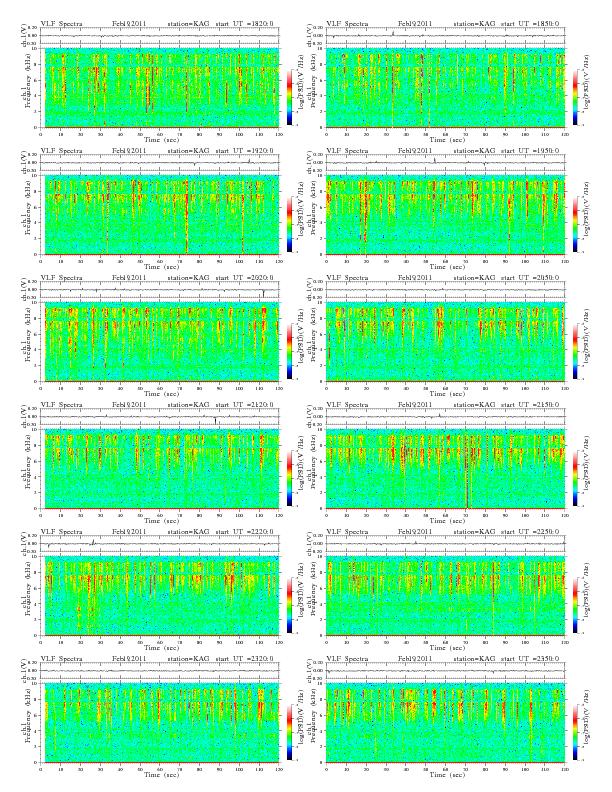Click the title text 'start UT =1920:0'

click(244, 151)
